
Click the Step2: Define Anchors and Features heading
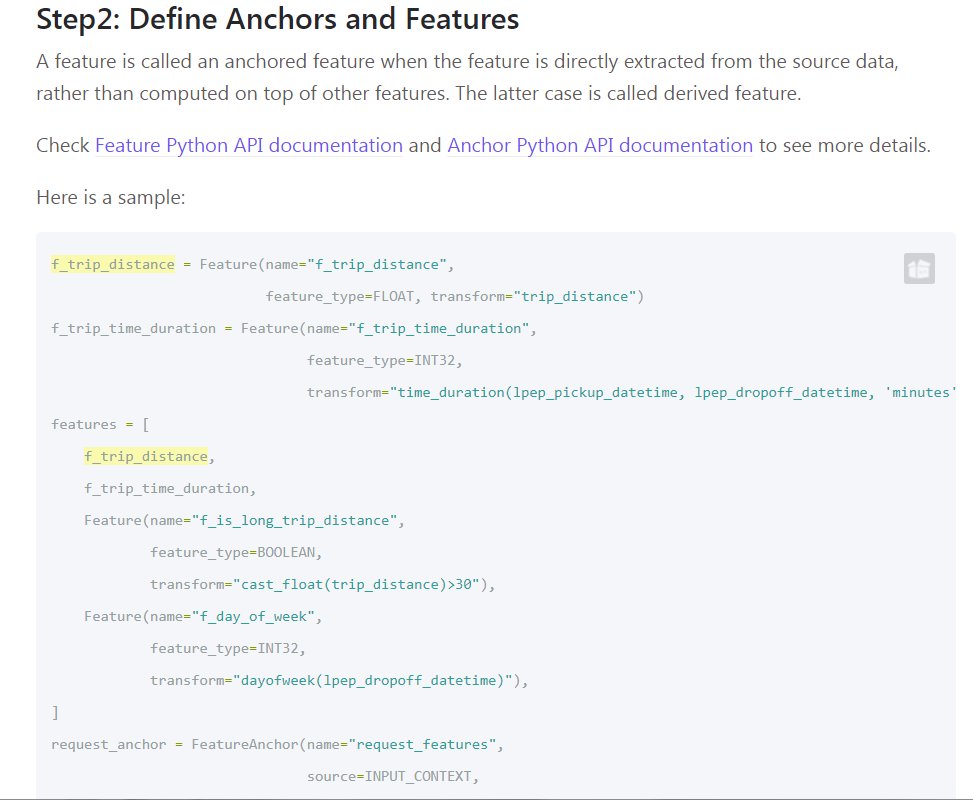pyautogui.click(x=277, y=19)
